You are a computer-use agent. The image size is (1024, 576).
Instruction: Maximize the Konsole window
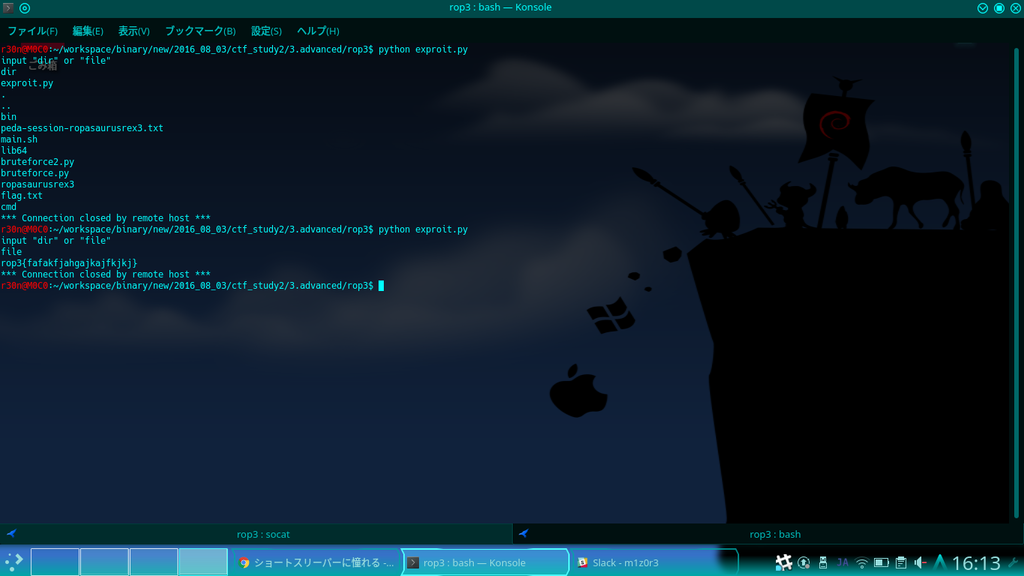coord(999,8)
